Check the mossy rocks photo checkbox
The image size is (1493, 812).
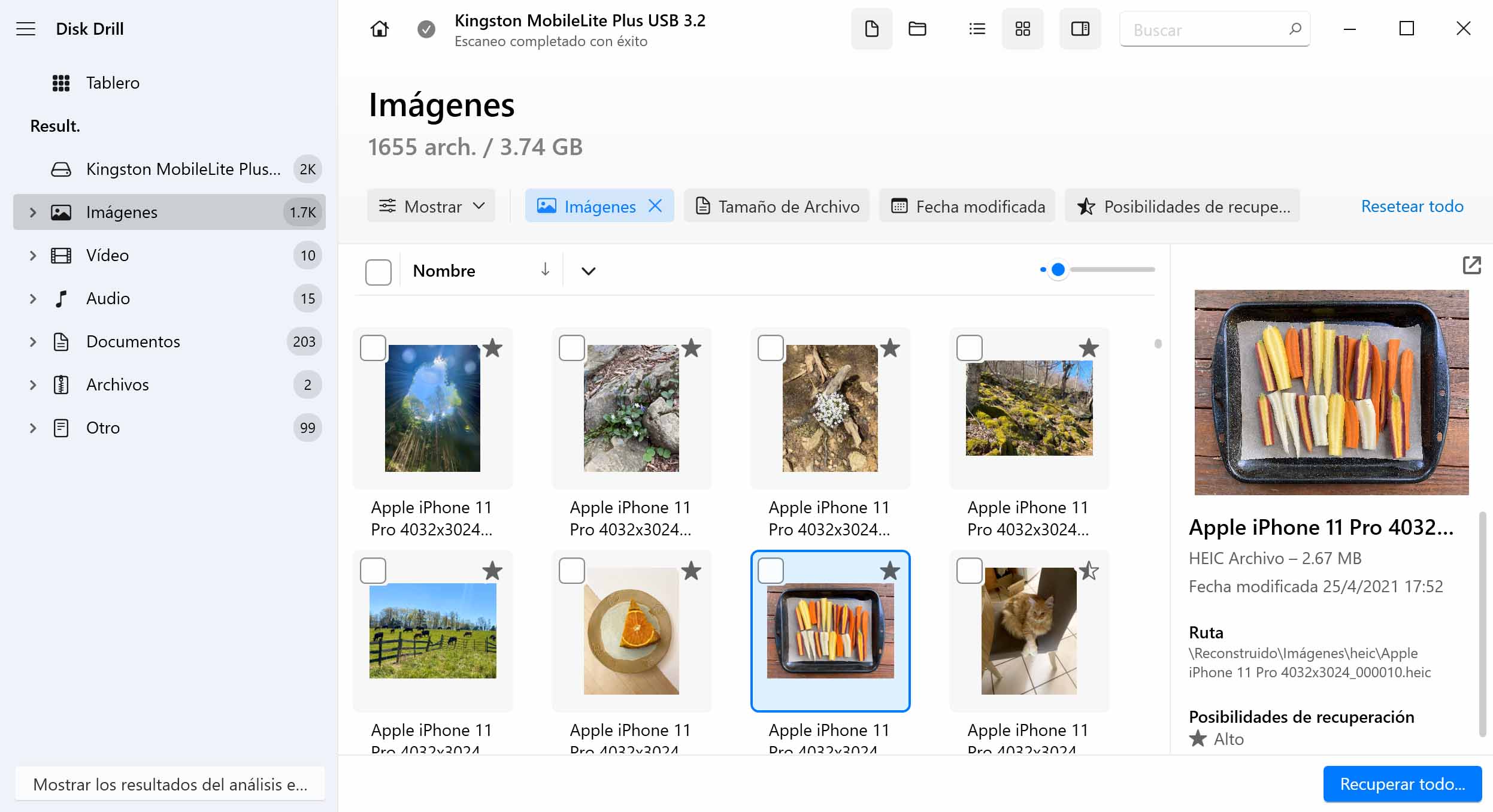coord(970,348)
